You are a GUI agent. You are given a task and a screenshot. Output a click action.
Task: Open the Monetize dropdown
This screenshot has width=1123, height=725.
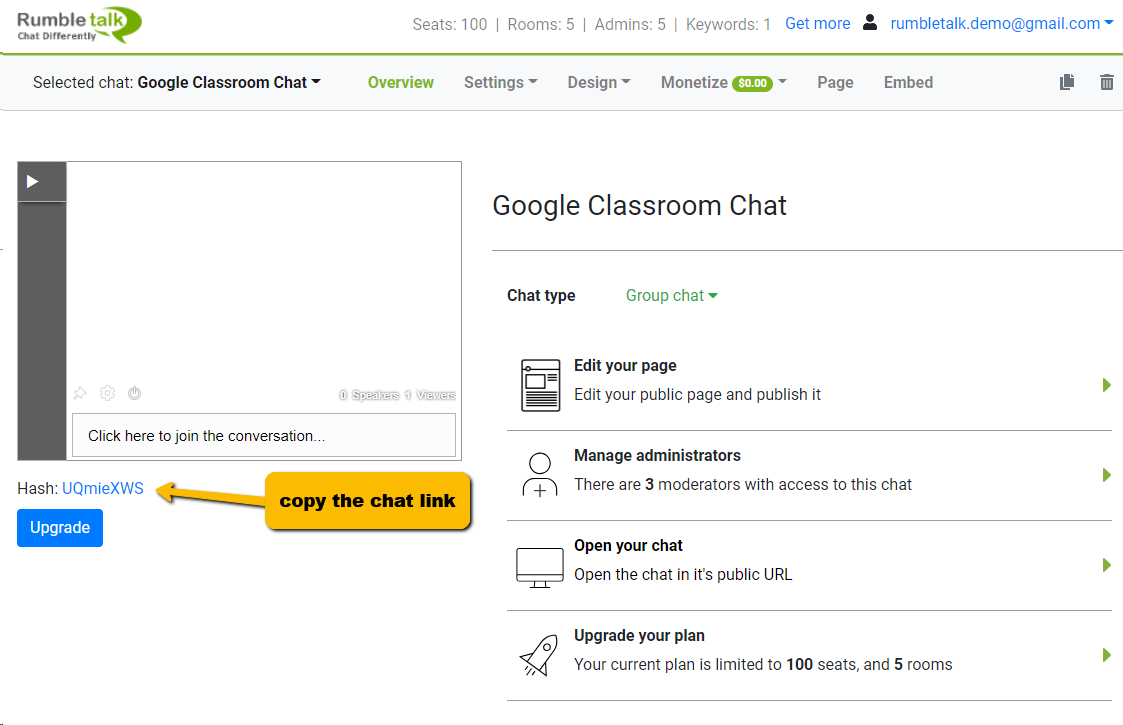(x=722, y=82)
